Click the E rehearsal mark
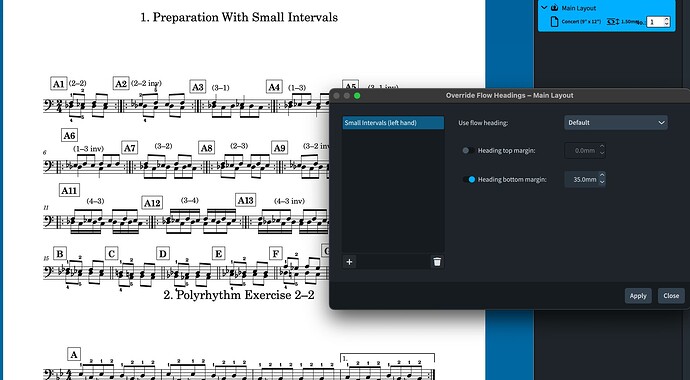The width and height of the screenshot is (690, 380). 218,254
